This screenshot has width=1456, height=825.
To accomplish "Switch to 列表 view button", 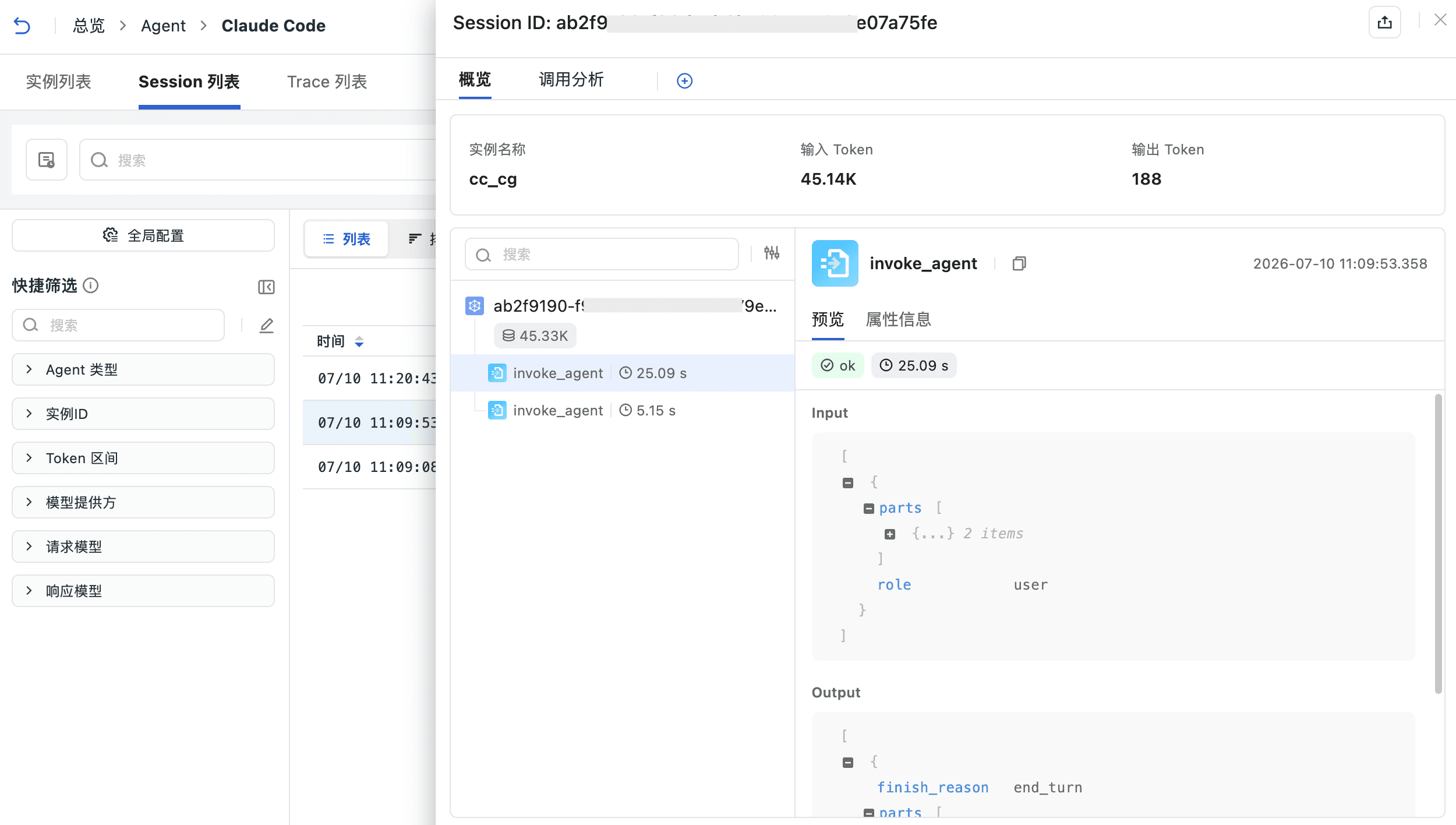I will click(x=347, y=239).
